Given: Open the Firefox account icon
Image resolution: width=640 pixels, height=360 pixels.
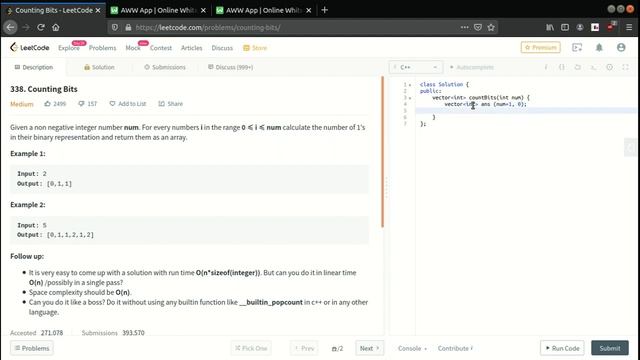Looking at the screenshot, I should pyautogui.click(x=580, y=27).
